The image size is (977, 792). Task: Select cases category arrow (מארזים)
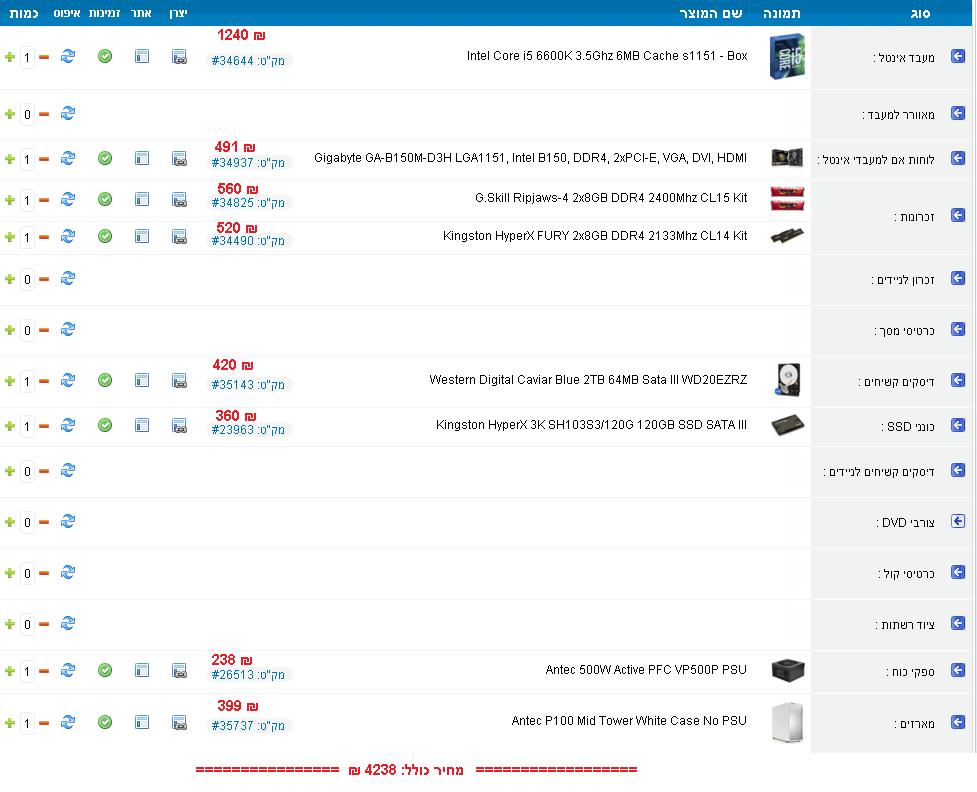pos(958,722)
